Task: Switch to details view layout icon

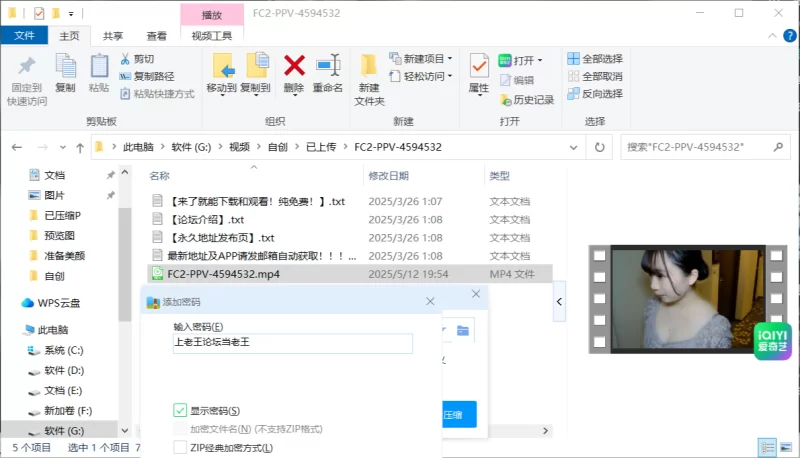Action: coord(767,448)
